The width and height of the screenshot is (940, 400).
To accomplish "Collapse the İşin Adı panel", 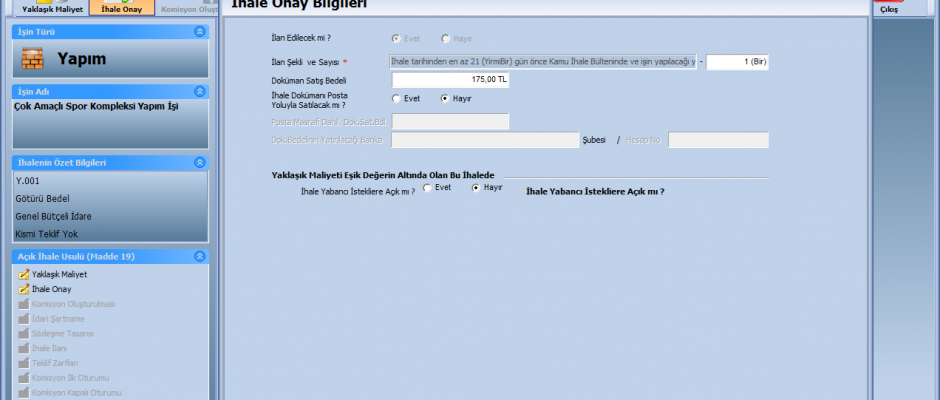I will pos(201,92).
